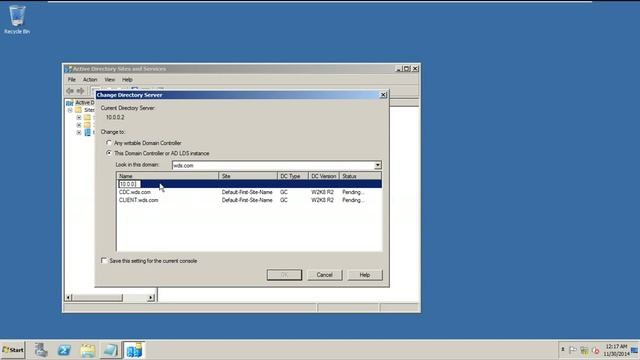
Task: Show hidden tray icons arrow
Action: pos(562,350)
